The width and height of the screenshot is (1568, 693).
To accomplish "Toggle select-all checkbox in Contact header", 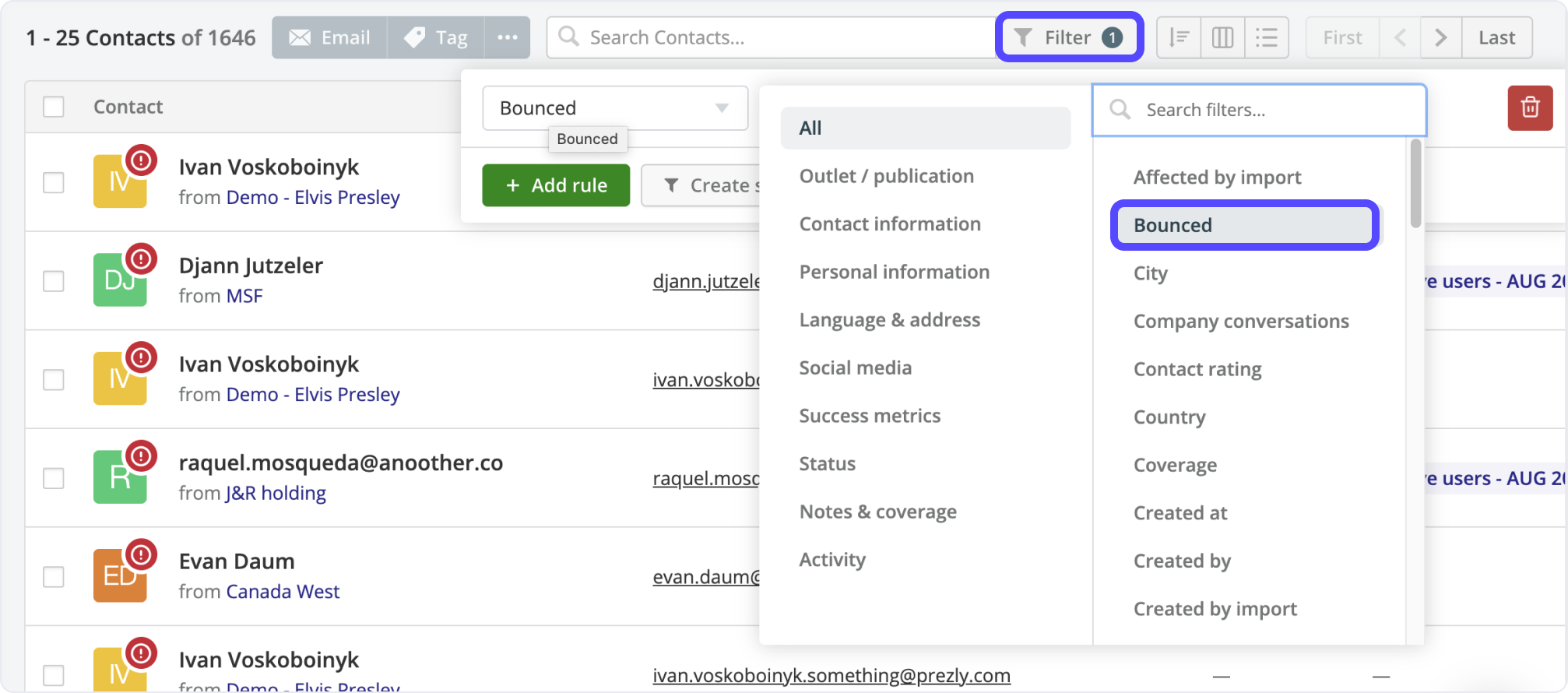I will 54,107.
